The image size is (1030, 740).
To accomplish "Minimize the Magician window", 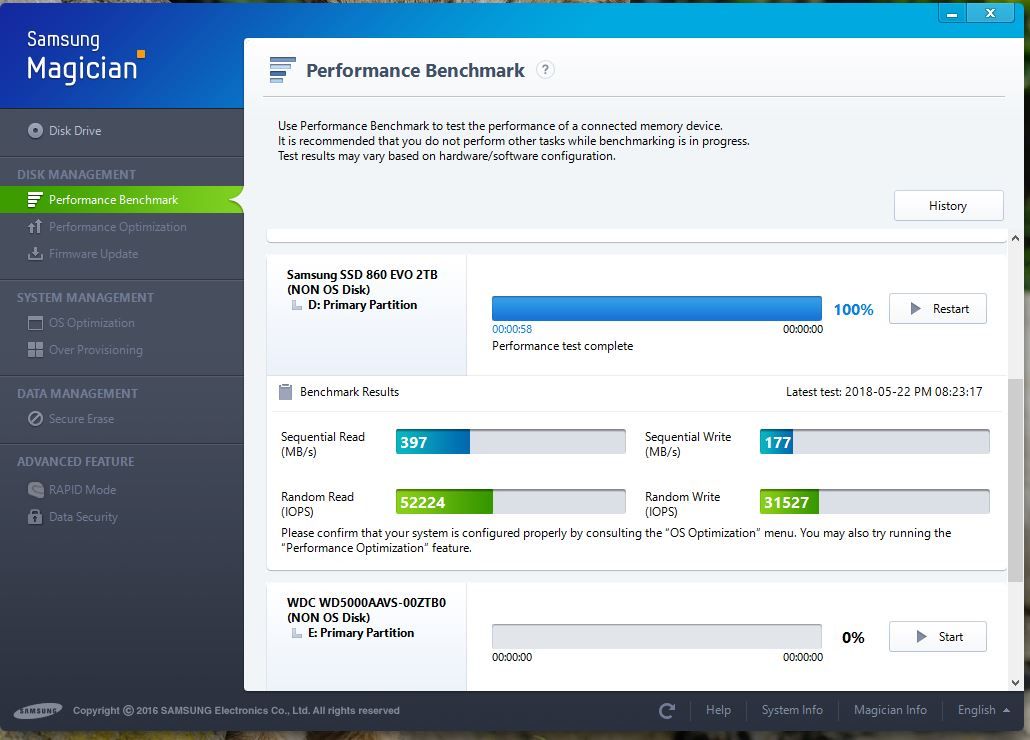I will (952, 13).
